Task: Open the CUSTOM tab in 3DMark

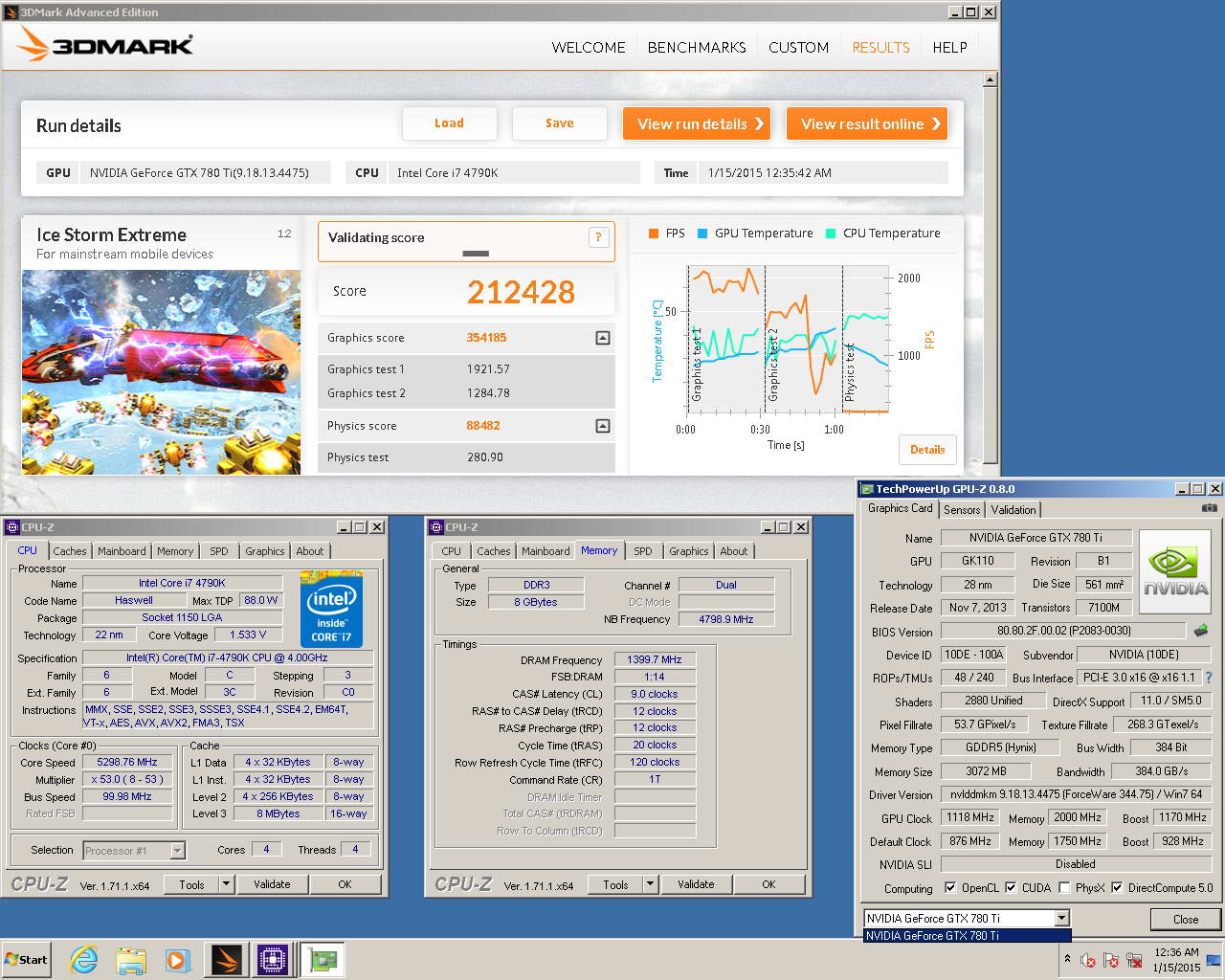Action: [799, 47]
